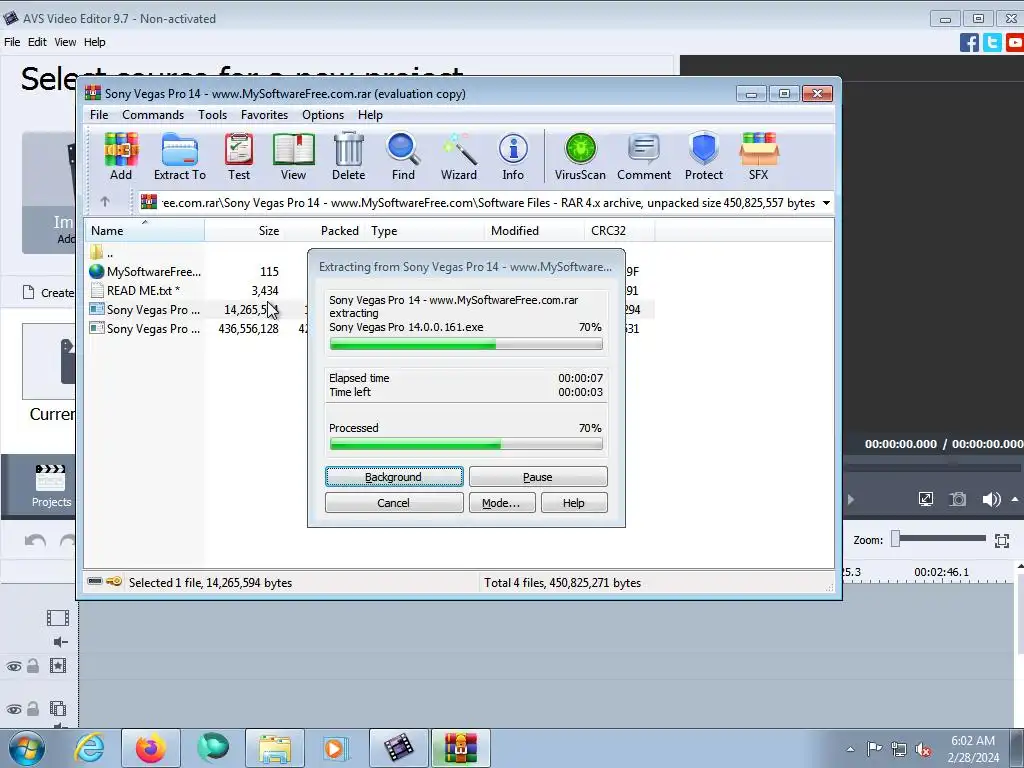Image resolution: width=1024 pixels, height=768 pixels.
Task: Toggle the lower track lock
Action: tap(33, 709)
